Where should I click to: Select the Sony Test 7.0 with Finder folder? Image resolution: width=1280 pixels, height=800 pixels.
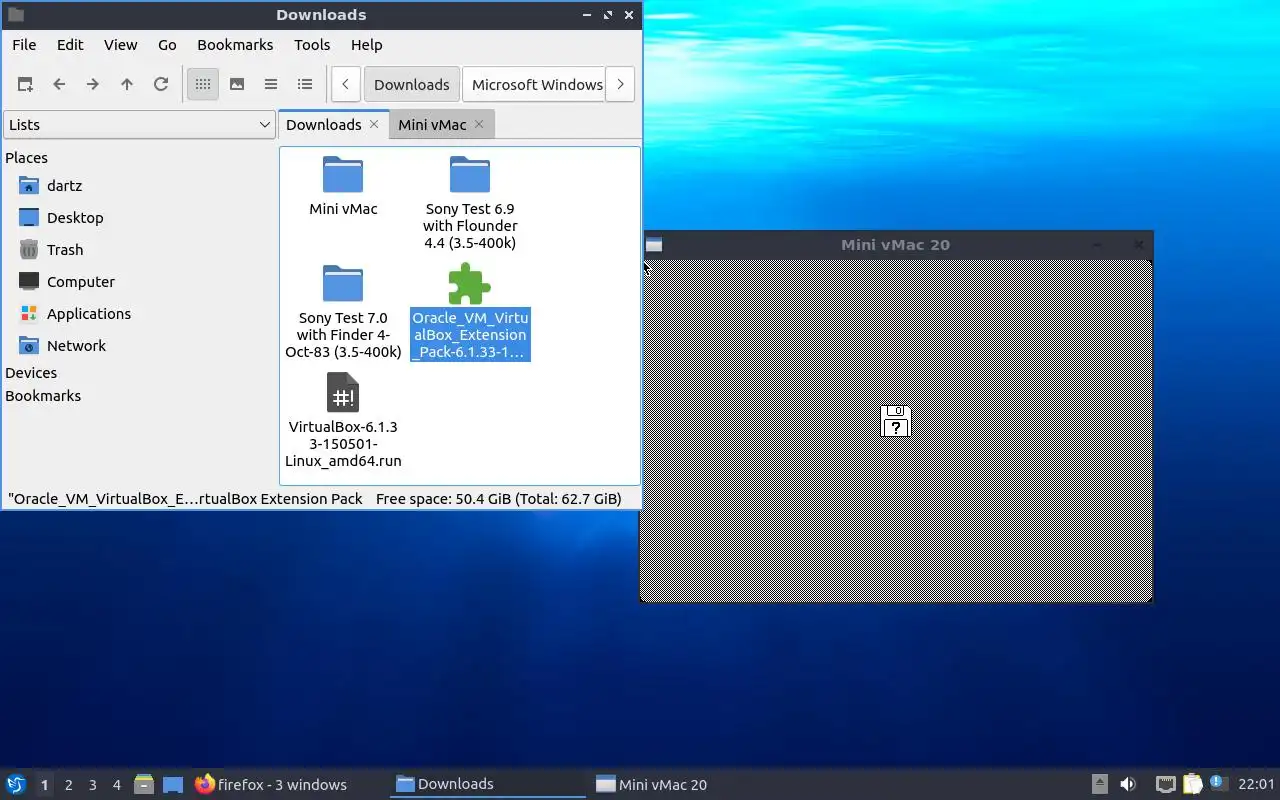(x=343, y=283)
